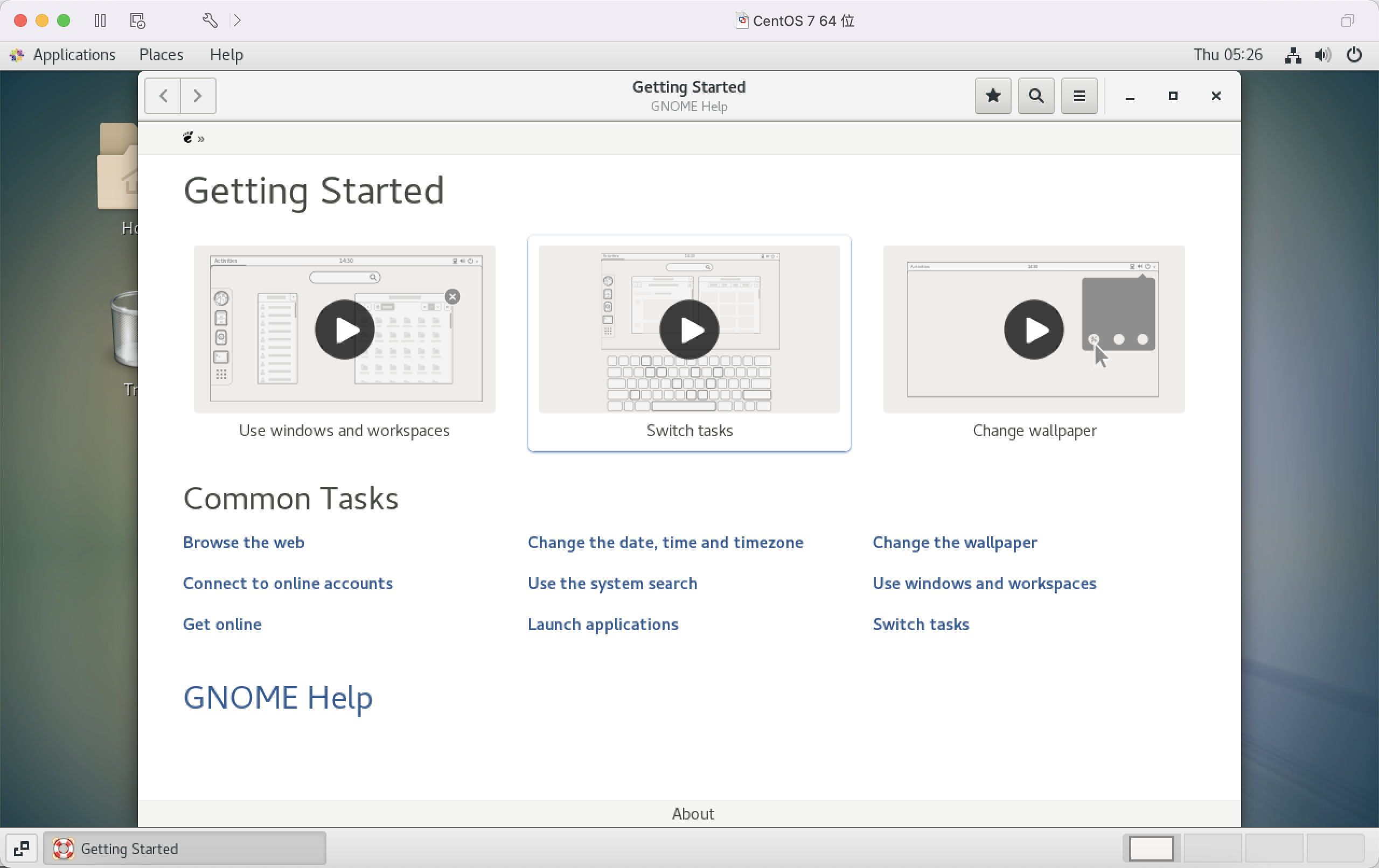
Task: Click the network status icon
Action: tap(1292, 55)
